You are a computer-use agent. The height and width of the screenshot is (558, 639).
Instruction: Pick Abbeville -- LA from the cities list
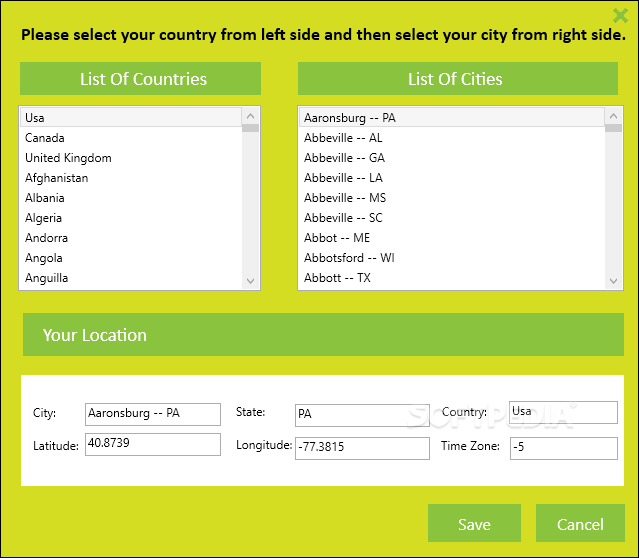pyautogui.click(x=452, y=178)
